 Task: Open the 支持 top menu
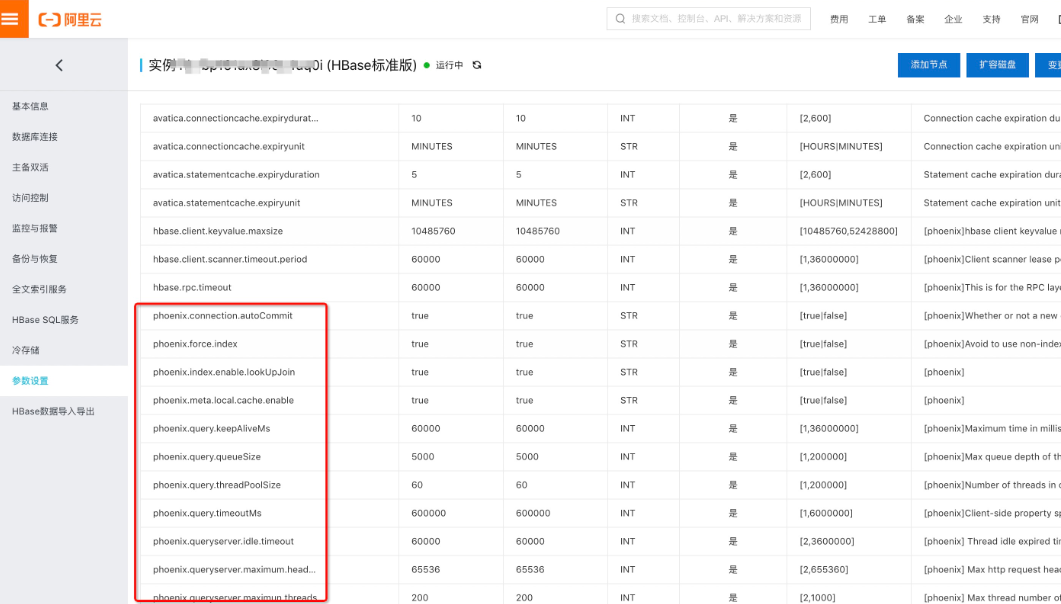(991, 19)
